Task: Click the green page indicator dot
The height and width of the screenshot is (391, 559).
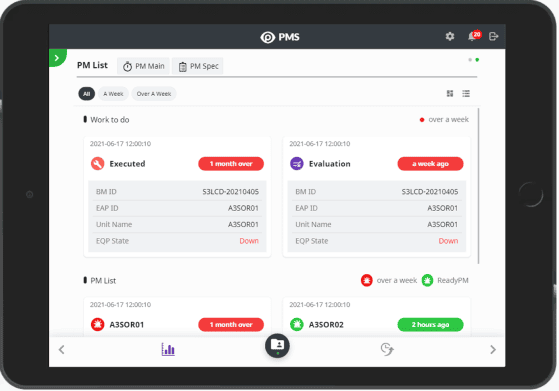Action: tap(477, 60)
